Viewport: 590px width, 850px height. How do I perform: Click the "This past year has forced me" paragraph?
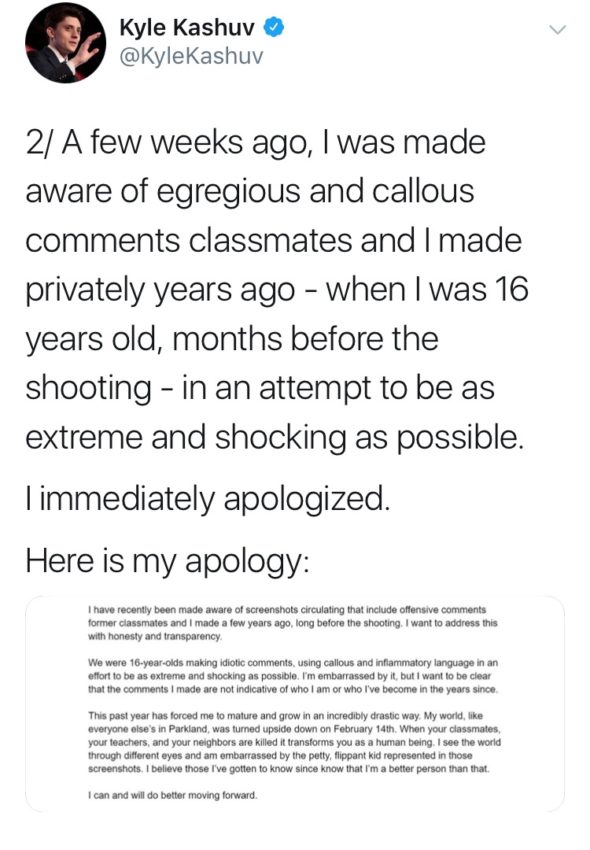[x=294, y=742]
